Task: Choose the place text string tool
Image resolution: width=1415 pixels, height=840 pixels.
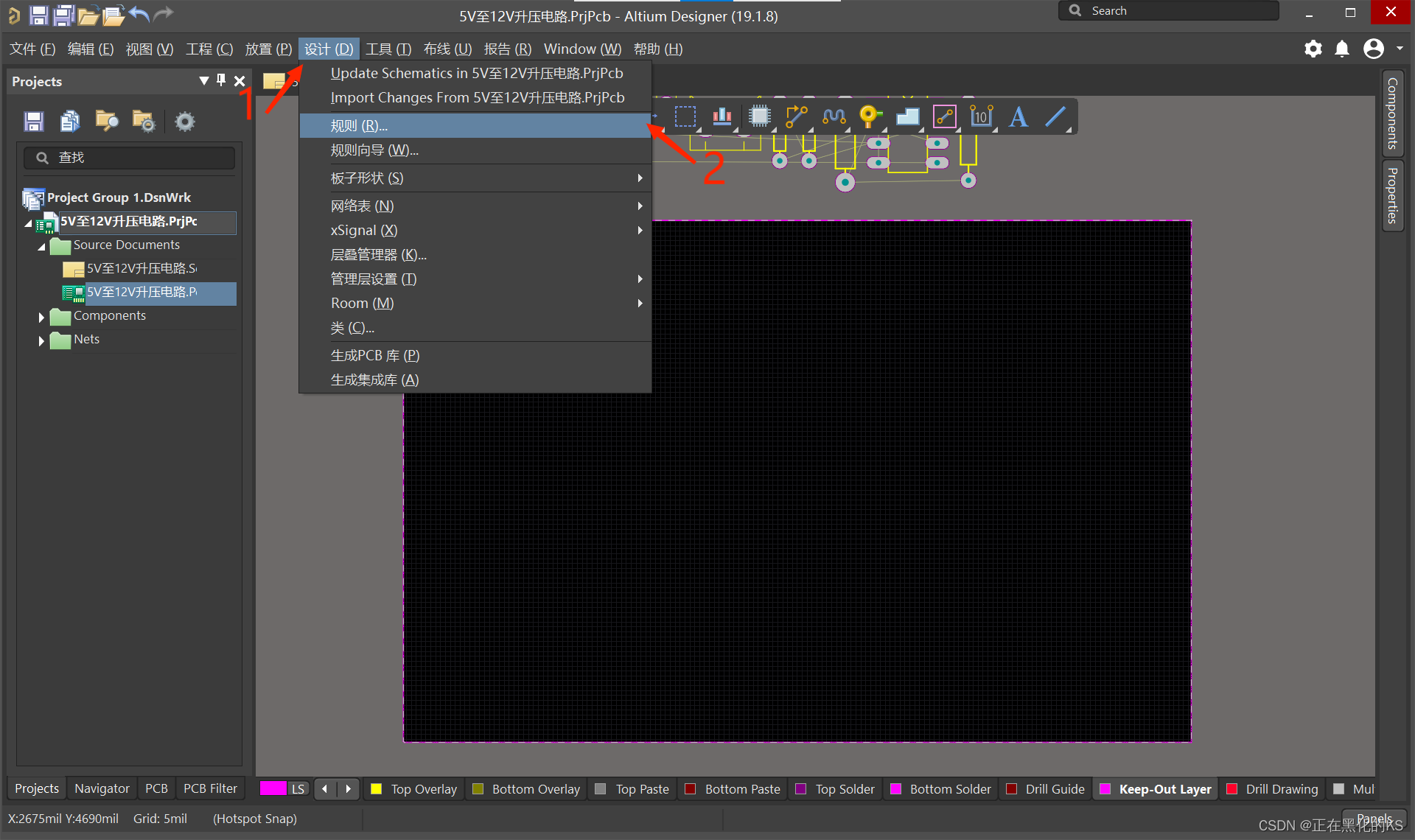Action: tap(1019, 116)
